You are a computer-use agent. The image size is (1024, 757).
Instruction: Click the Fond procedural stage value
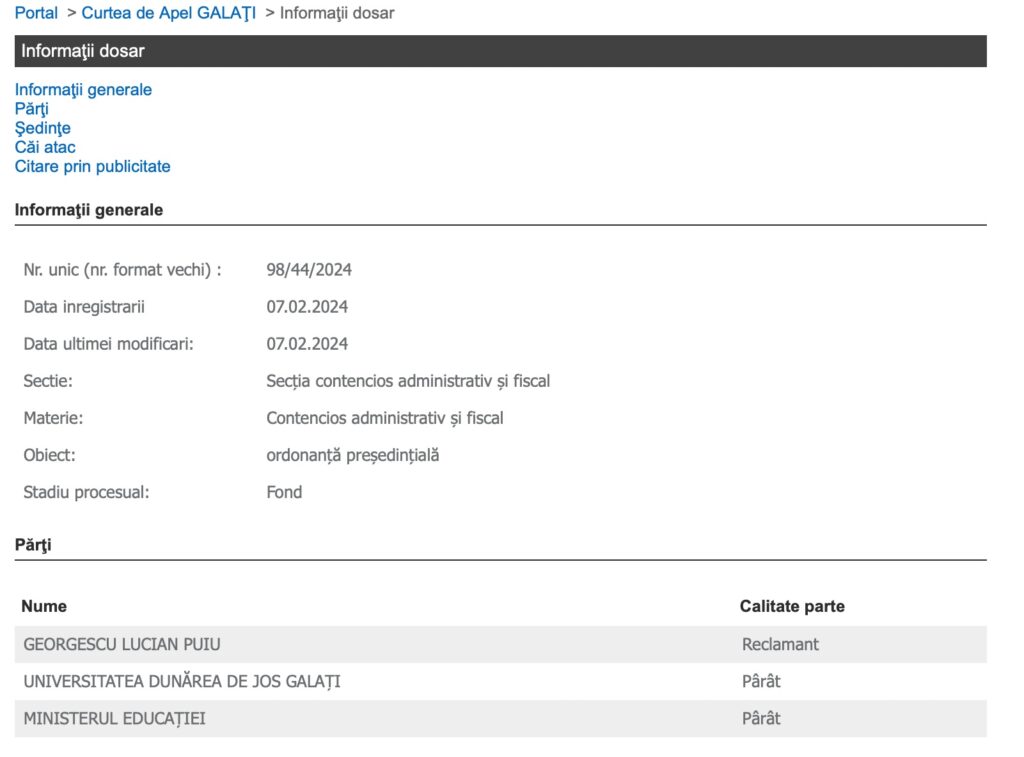[x=284, y=492]
